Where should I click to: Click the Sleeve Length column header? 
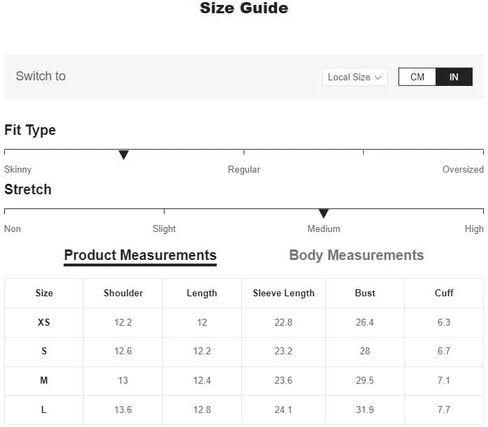point(283,293)
